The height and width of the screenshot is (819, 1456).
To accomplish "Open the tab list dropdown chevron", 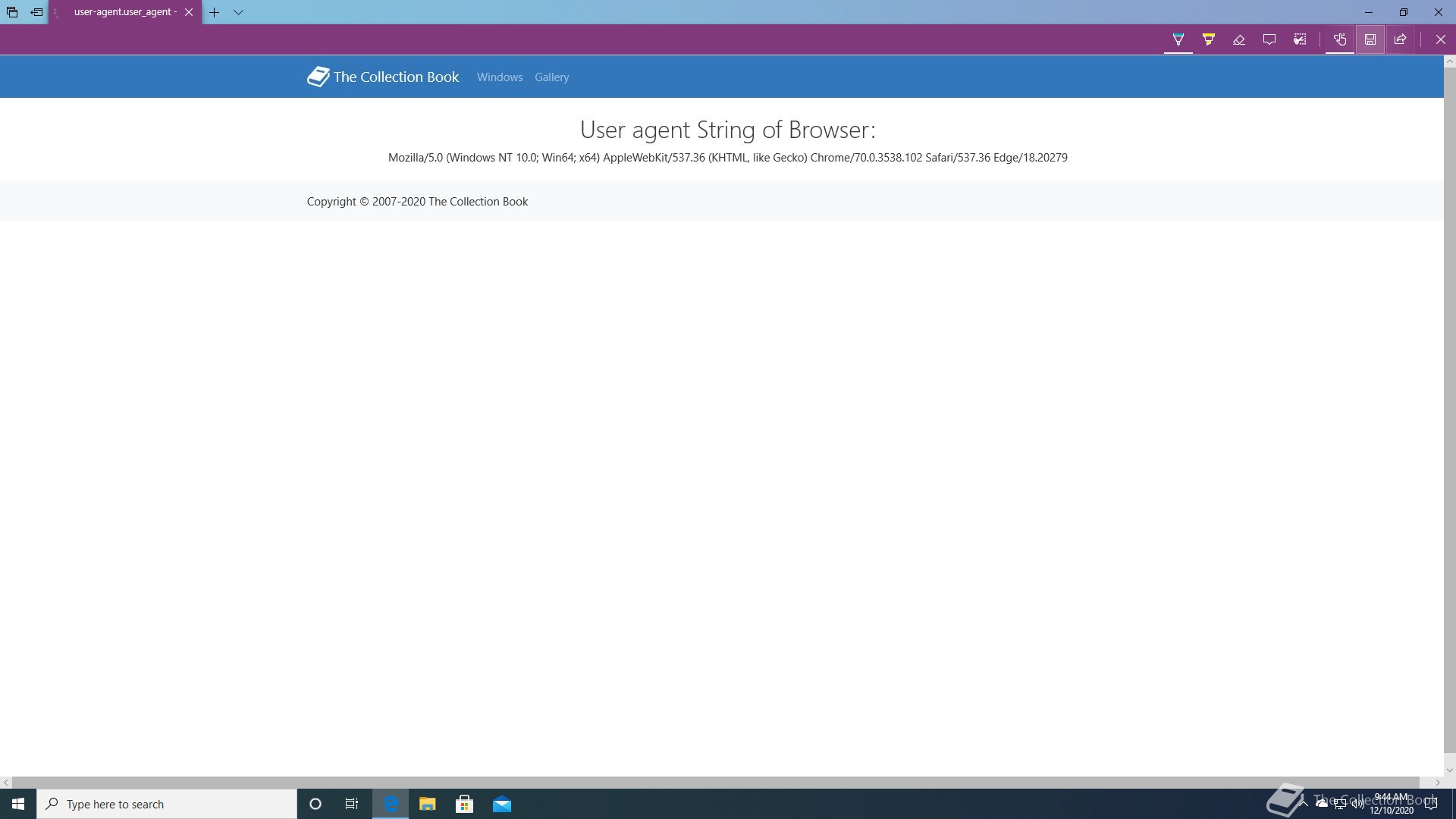I will coord(238,12).
